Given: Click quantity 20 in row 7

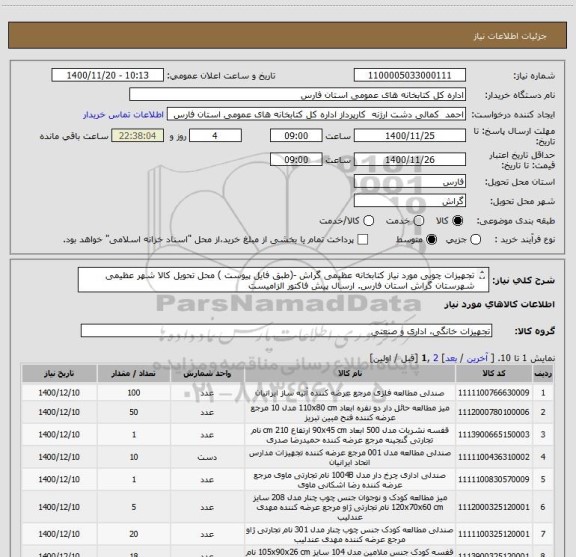Looking at the screenshot, I should [x=134, y=534].
